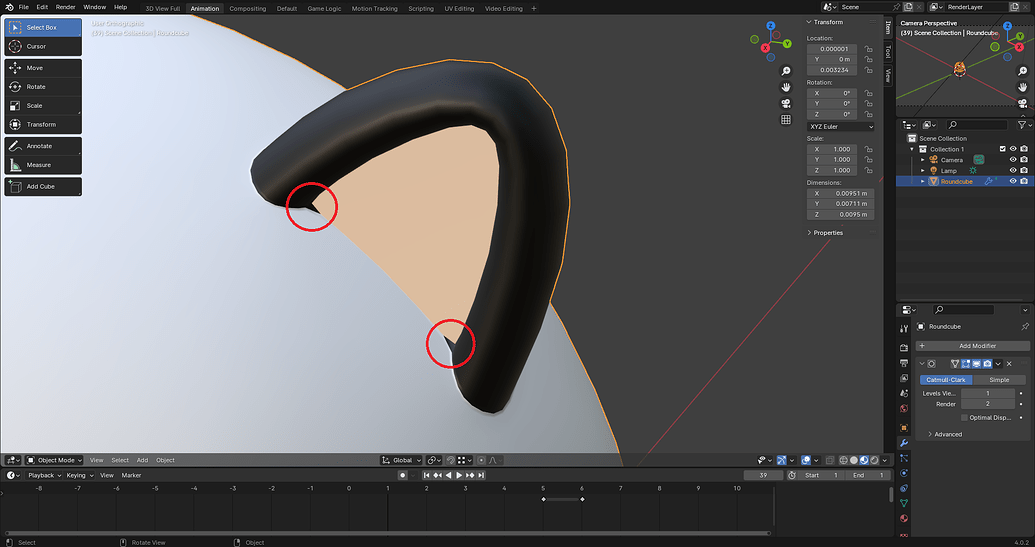The height and width of the screenshot is (547, 1035).
Task: Choose the Annotate tool
Action: pyautogui.click(x=43, y=146)
